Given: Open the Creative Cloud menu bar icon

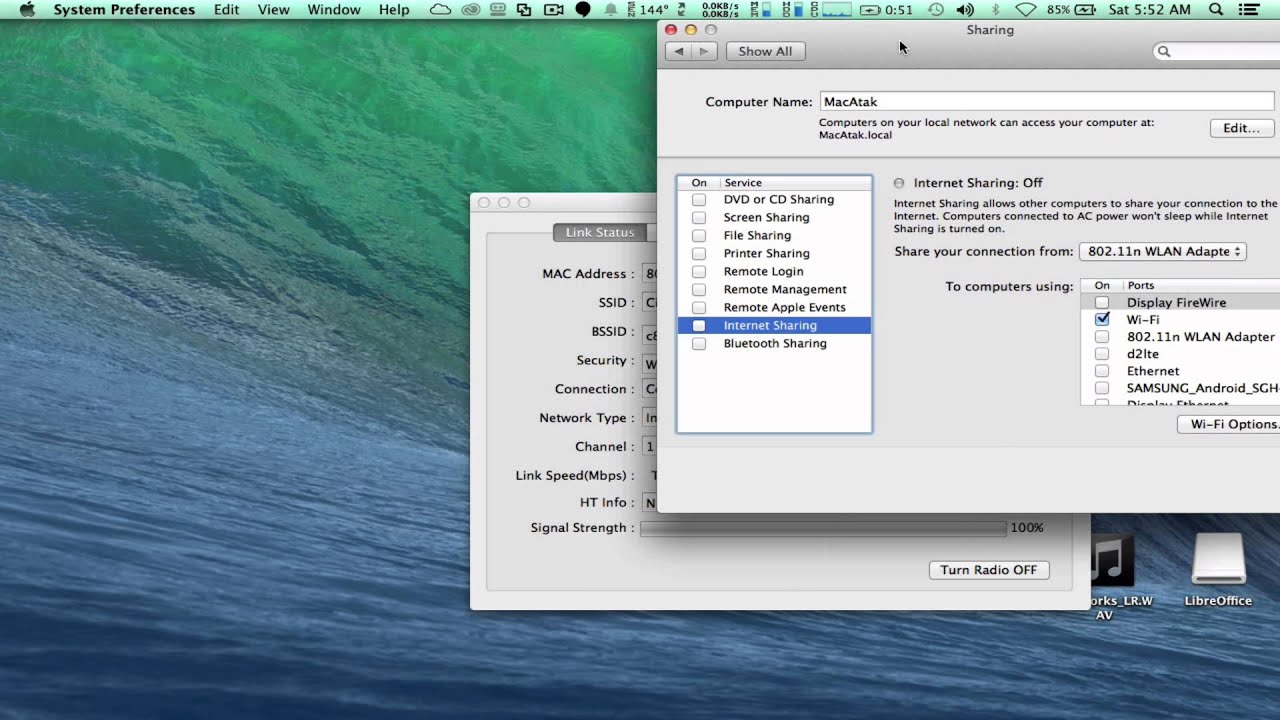Looking at the screenshot, I should click(x=470, y=9).
